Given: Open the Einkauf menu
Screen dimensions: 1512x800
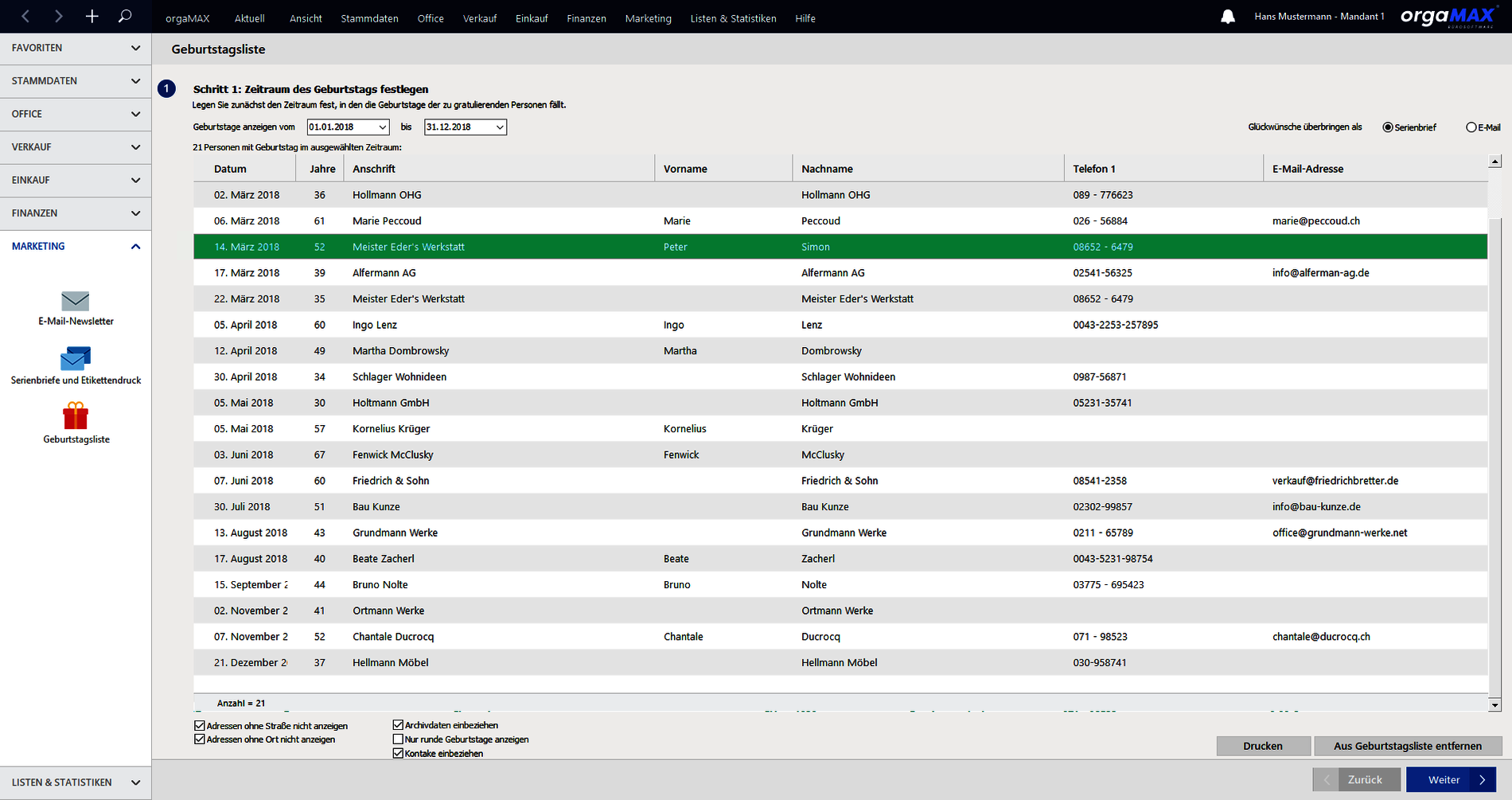Looking at the screenshot, I should 532,18.
